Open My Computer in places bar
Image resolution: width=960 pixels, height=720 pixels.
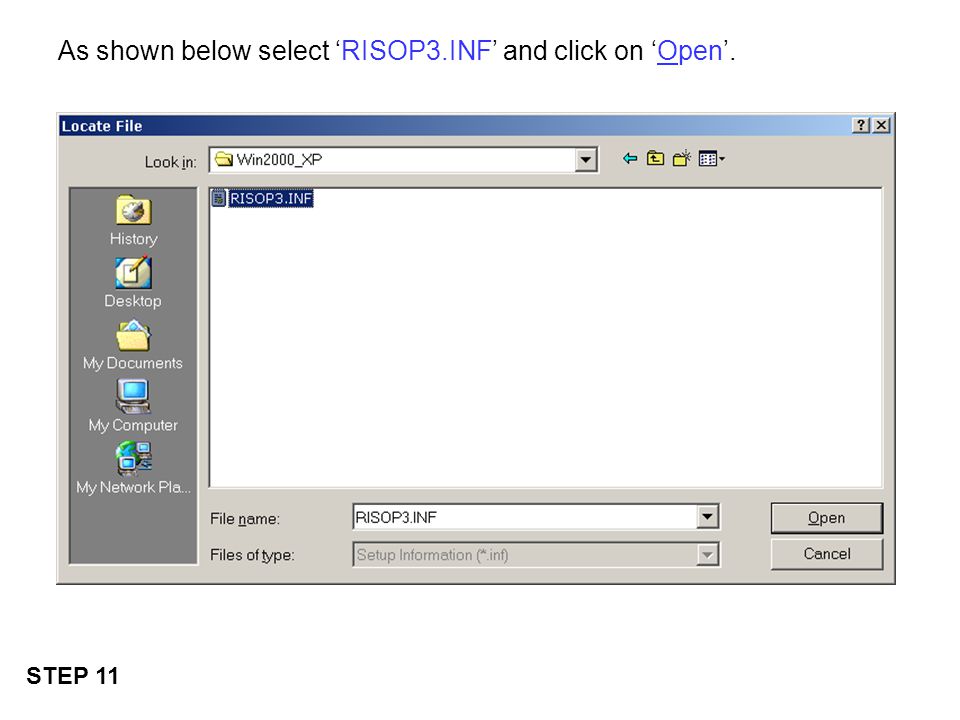click(x=133, y=407)
